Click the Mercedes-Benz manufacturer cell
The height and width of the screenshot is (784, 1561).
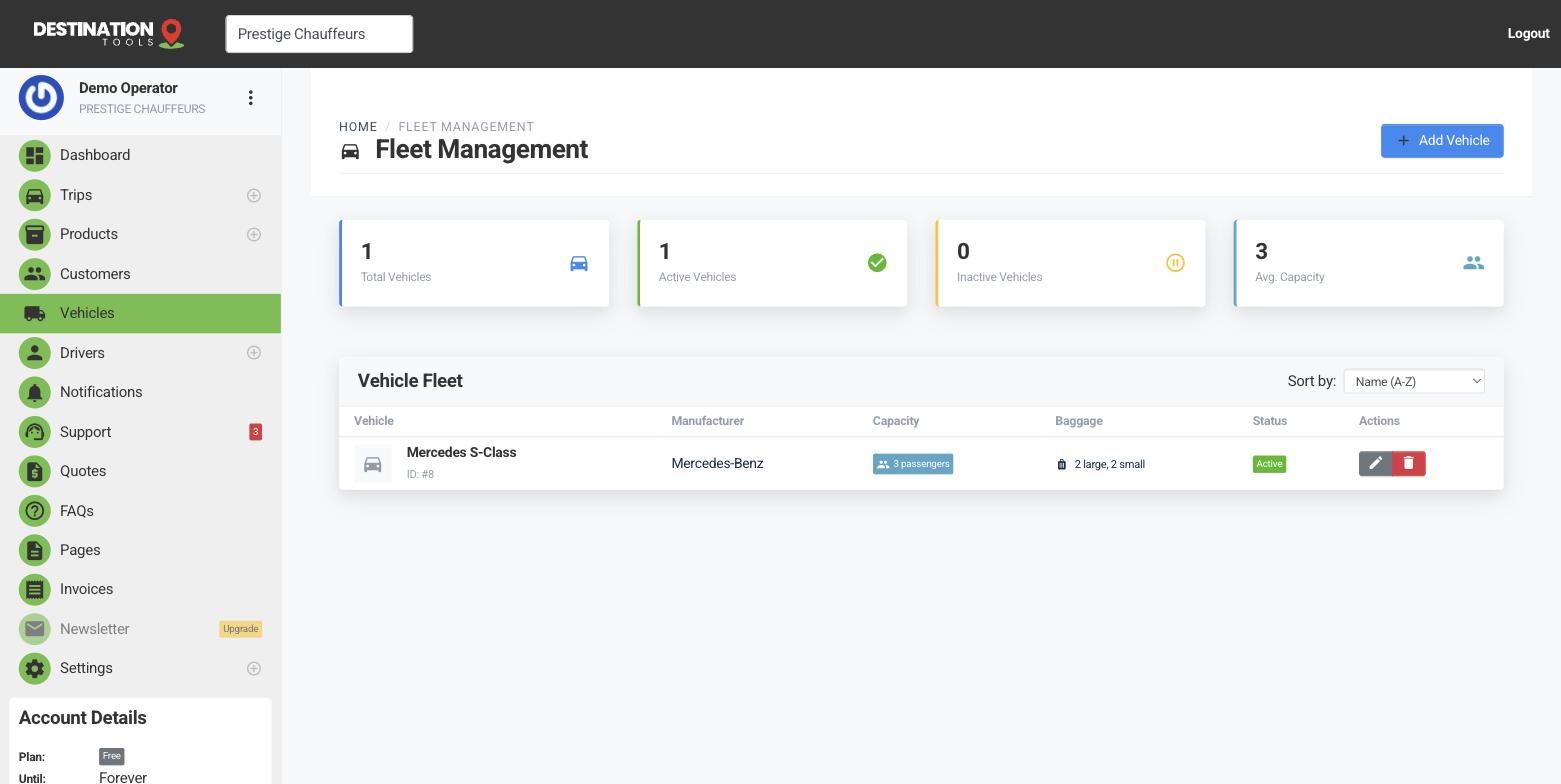click(x=717, y=463)
